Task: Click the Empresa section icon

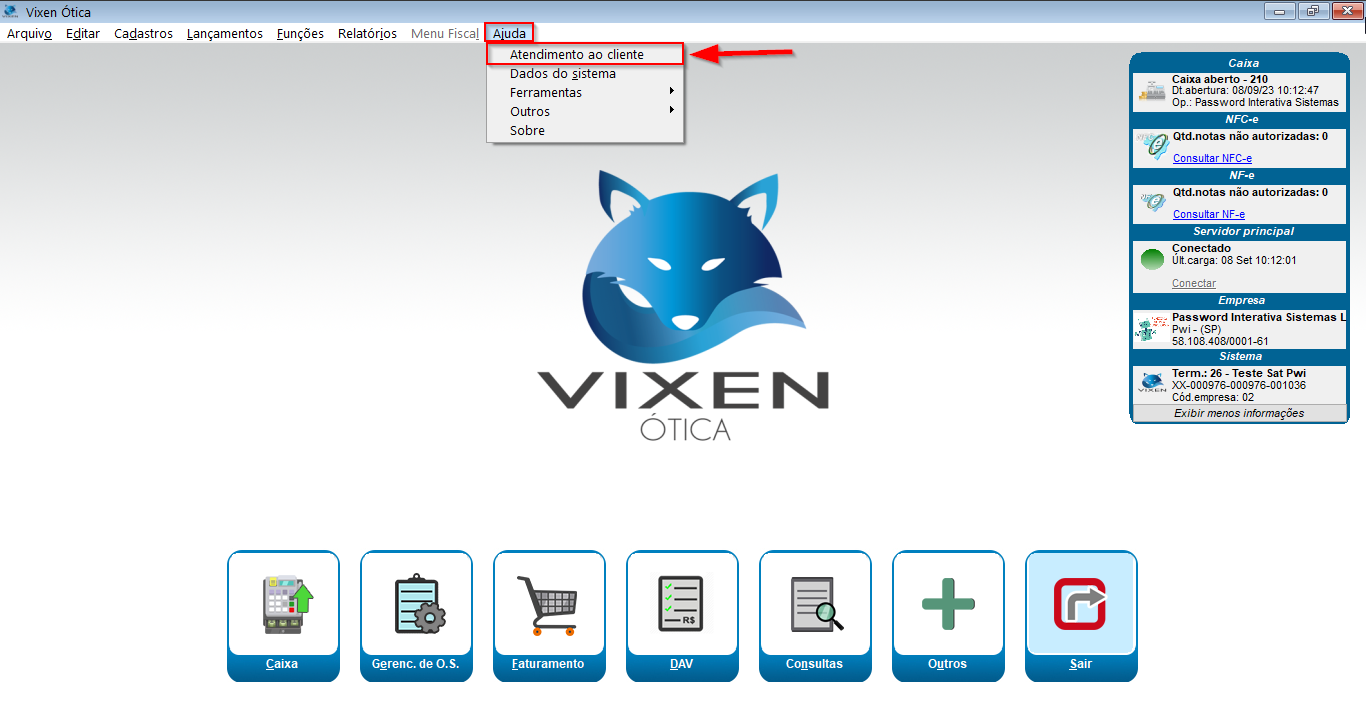Action: click(x=1152, y=328)
